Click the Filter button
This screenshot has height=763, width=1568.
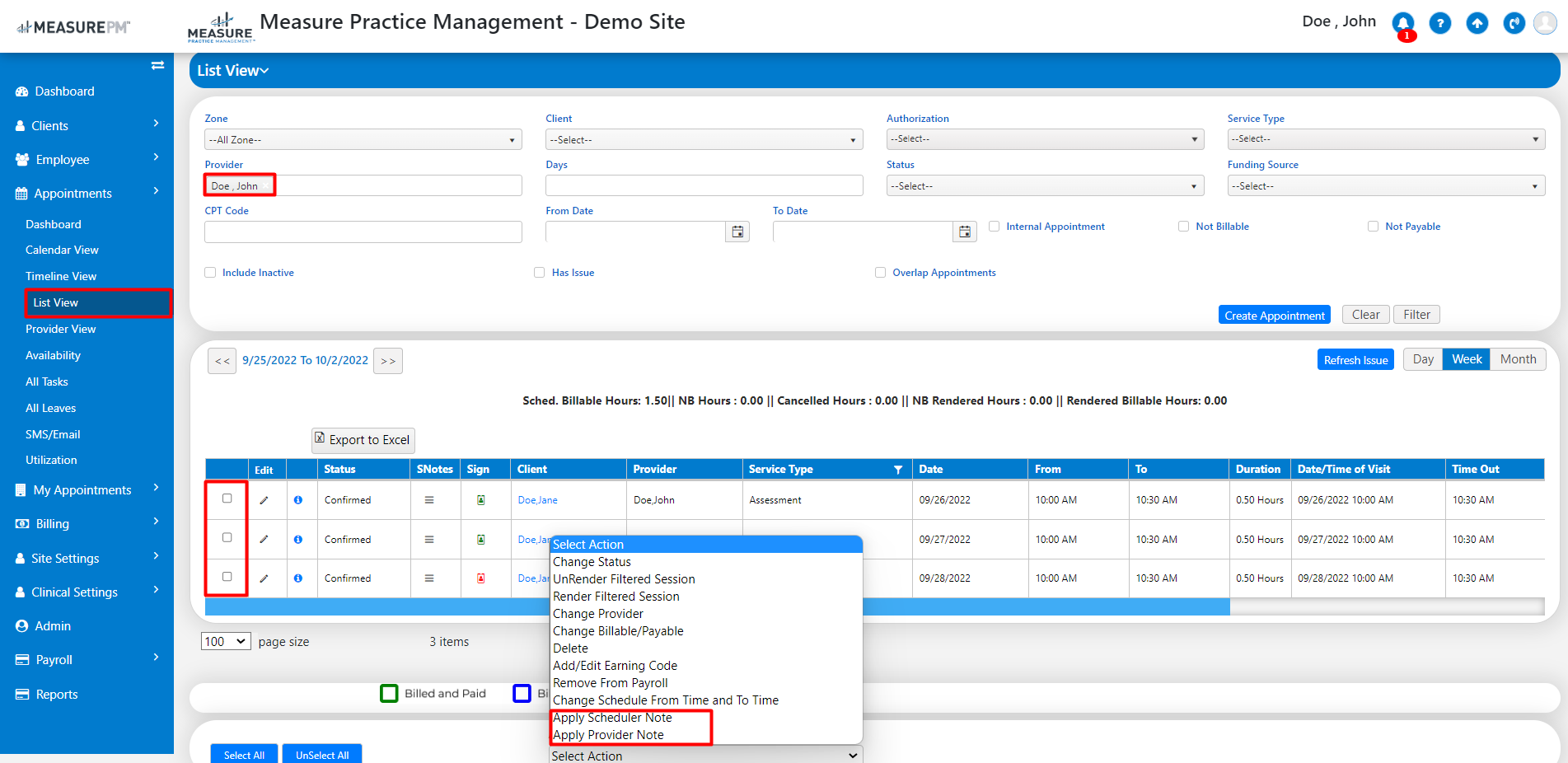pos(1417,315)
